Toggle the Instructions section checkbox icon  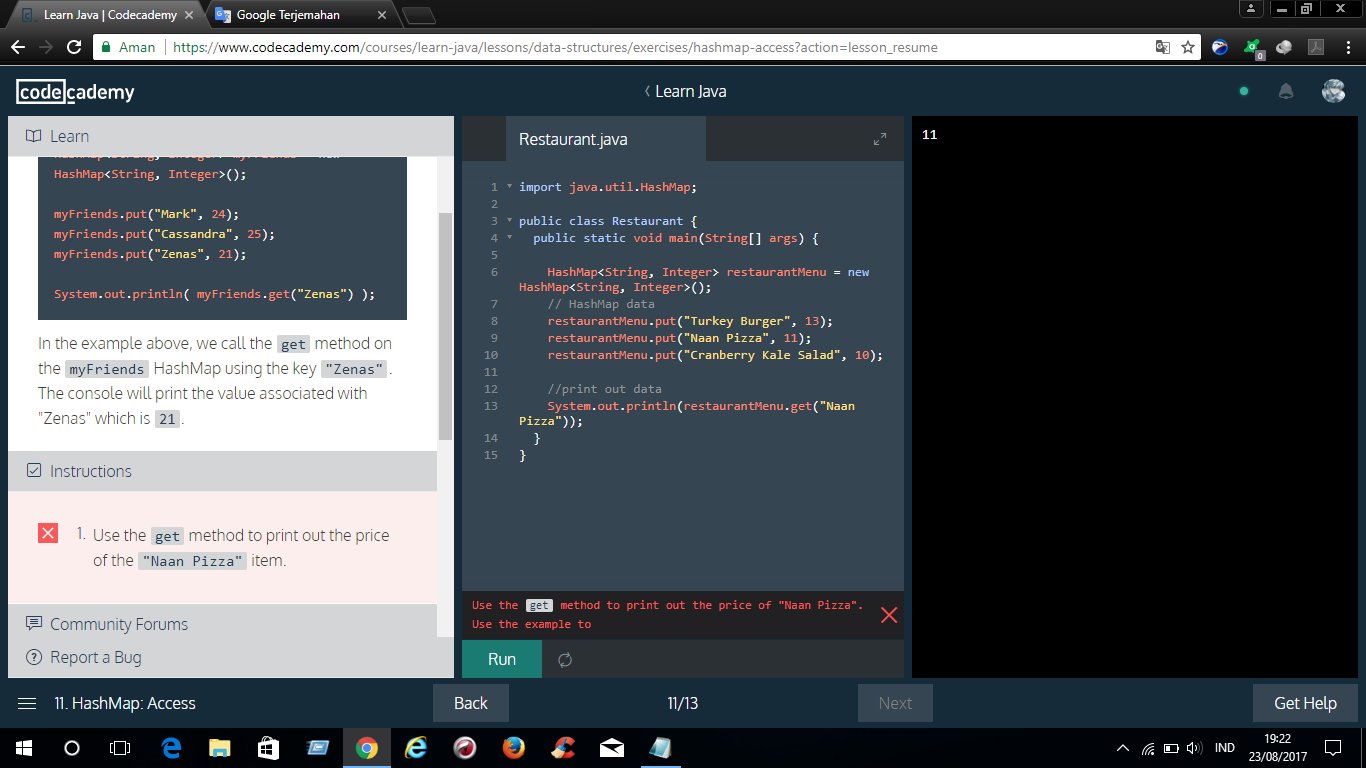(x=35, y=471)
